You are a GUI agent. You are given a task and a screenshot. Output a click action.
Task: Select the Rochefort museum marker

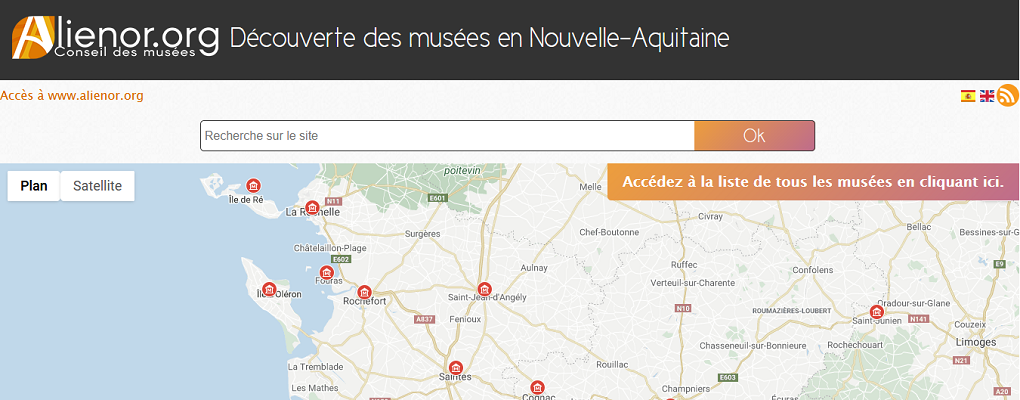(x=364, y=292)
